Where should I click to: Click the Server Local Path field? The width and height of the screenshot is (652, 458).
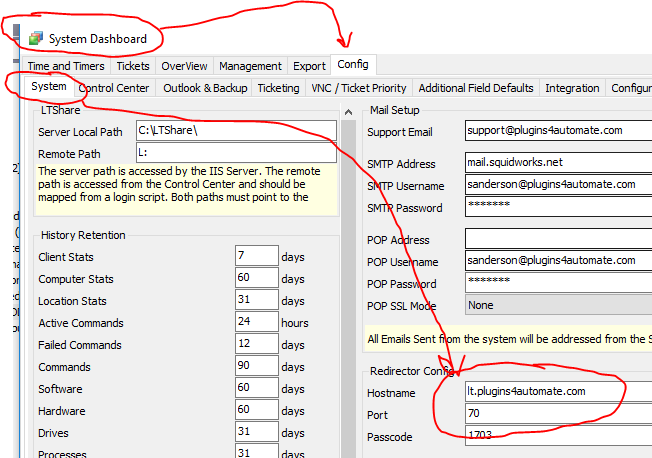(236, 131)
